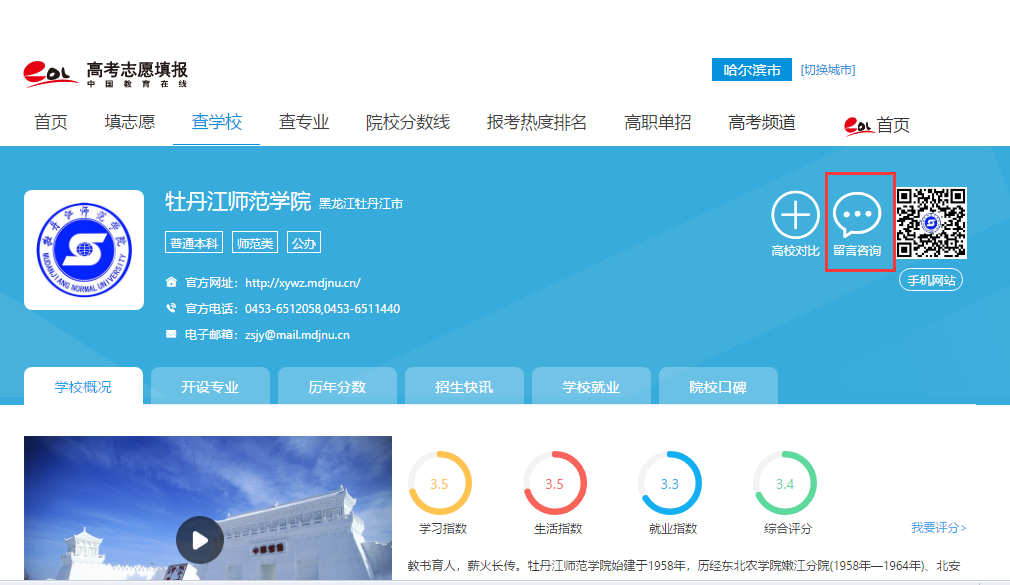Play the campus video
Image resolution: width=1010 pixels, height=585 pixels.
(200, 540)
